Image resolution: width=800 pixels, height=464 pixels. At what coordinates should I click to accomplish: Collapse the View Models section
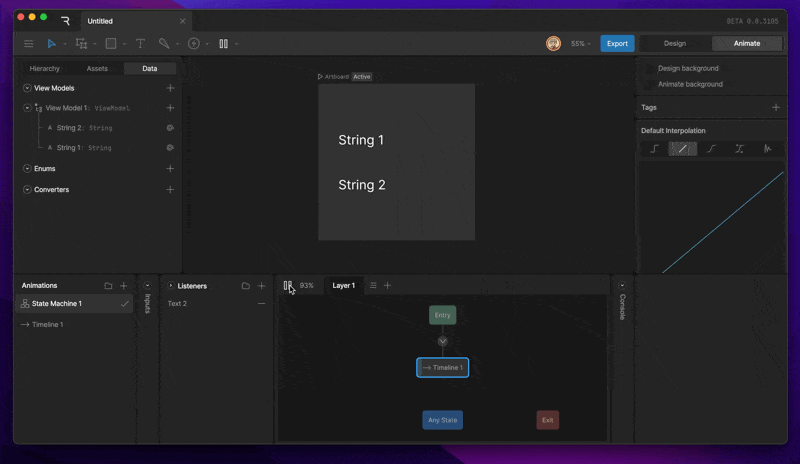[x=27, y=88]
